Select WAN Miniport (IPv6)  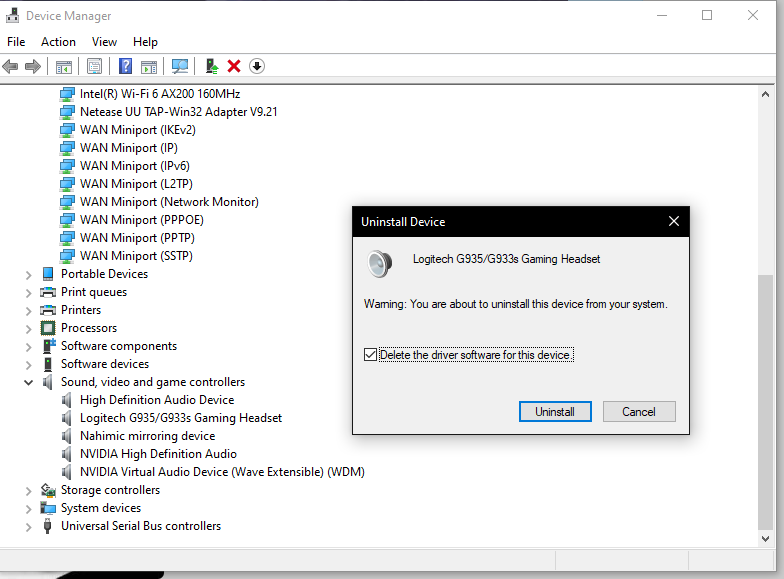click(134, 166)
